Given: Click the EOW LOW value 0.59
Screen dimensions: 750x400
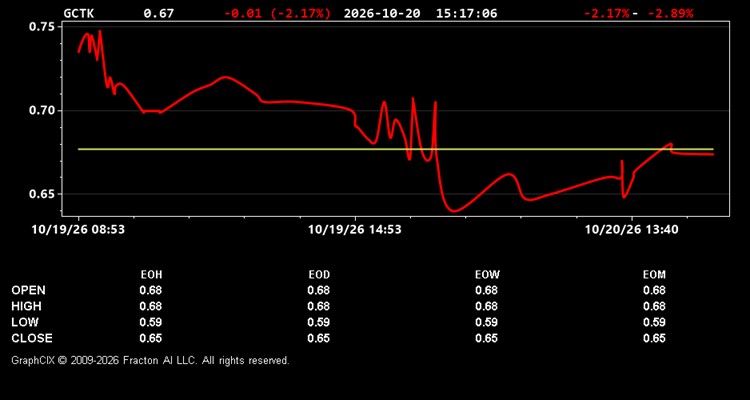Looking at the screenshot, I should tap(486, 322).
